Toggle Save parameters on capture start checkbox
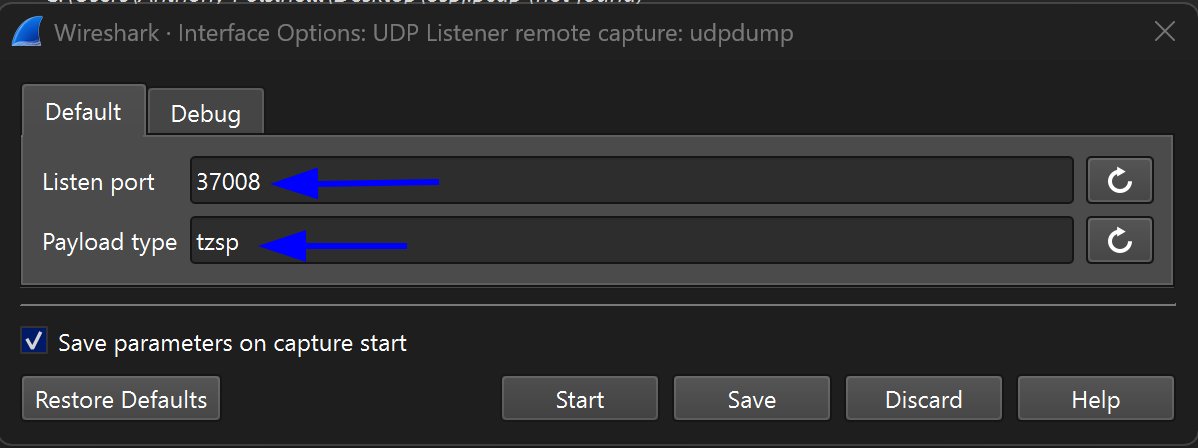The width and height of the screenshot is (1198, 448). click(x=34, y=343)
